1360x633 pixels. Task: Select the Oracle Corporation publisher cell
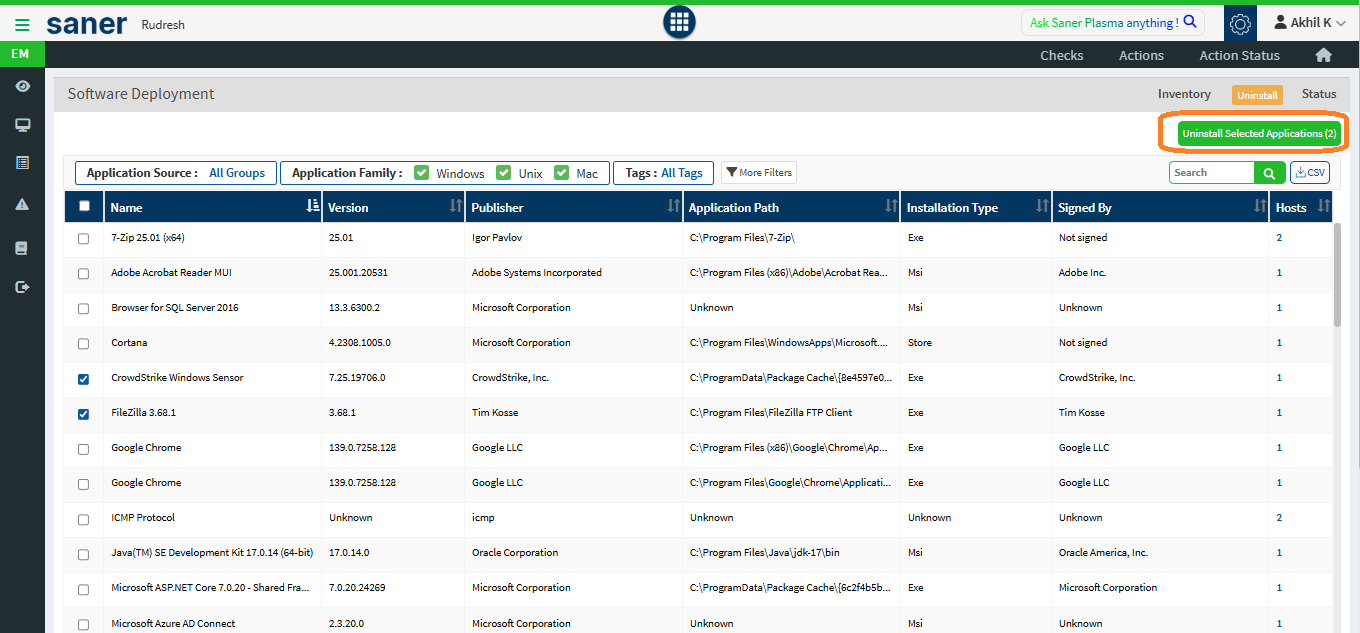[515, 553]
